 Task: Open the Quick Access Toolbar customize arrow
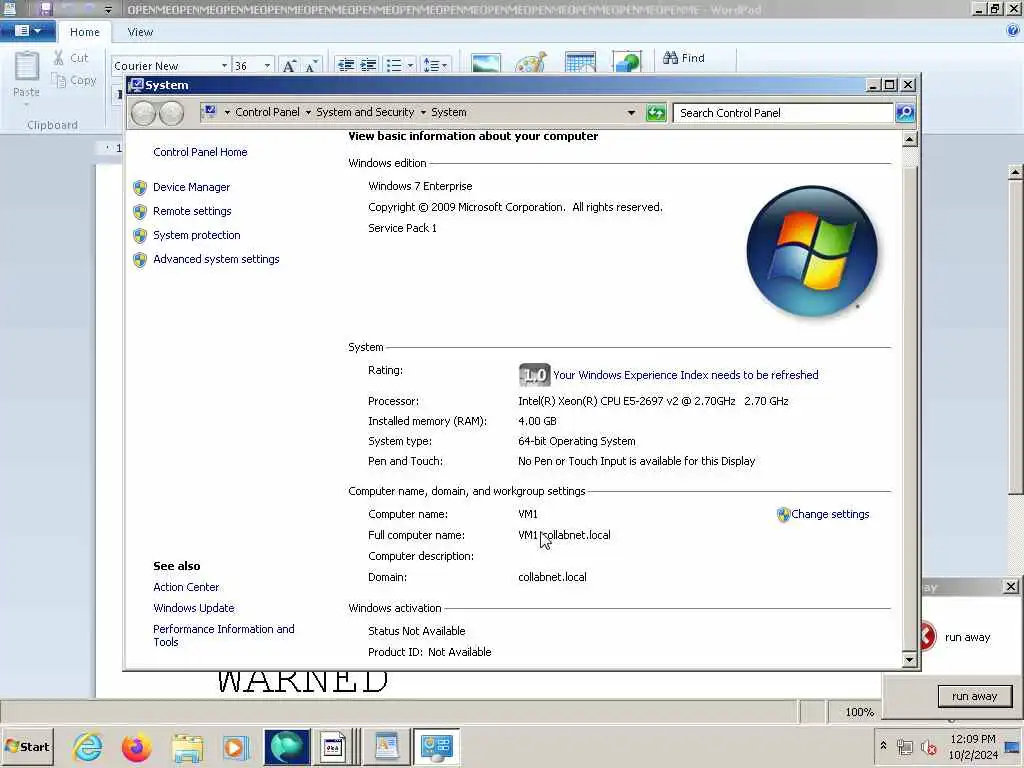coord(108,9)
